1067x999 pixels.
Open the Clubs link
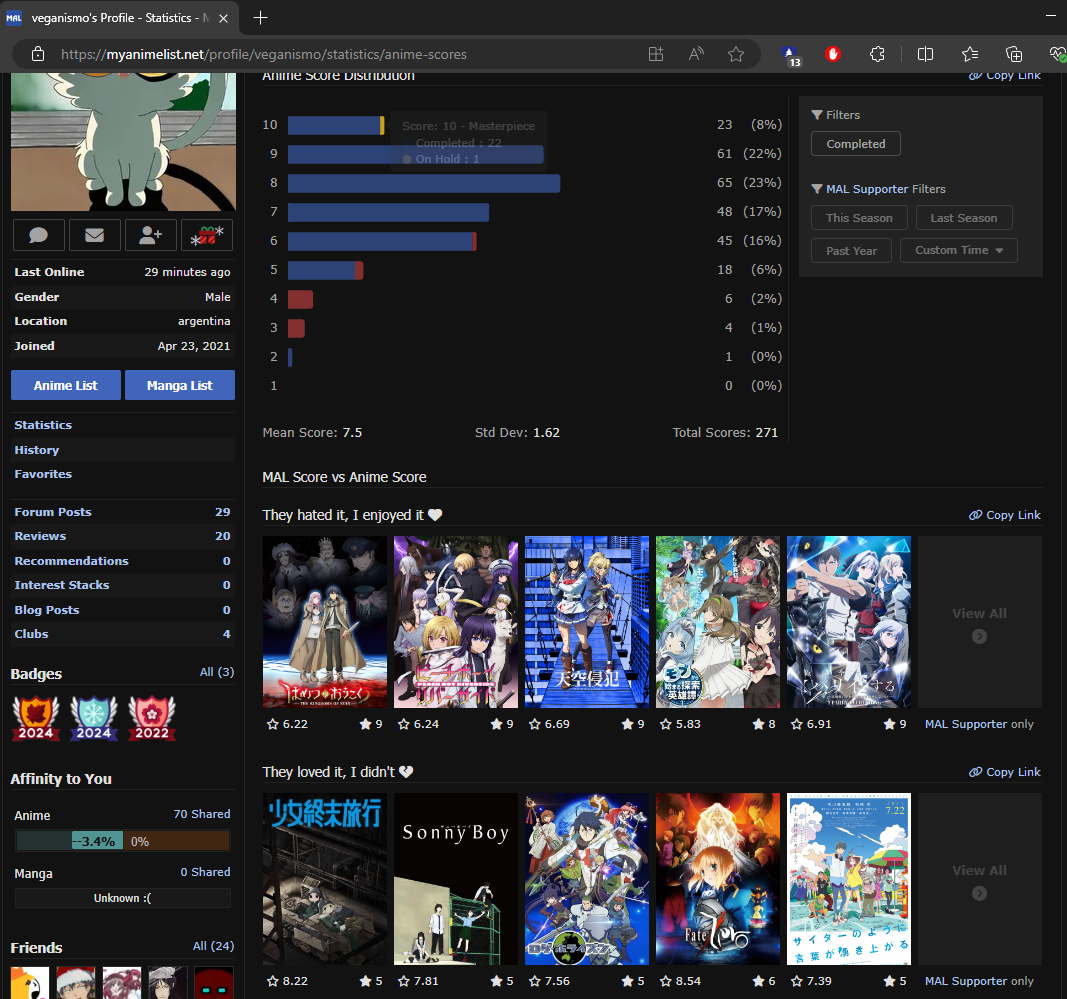[x=31, y=634]
